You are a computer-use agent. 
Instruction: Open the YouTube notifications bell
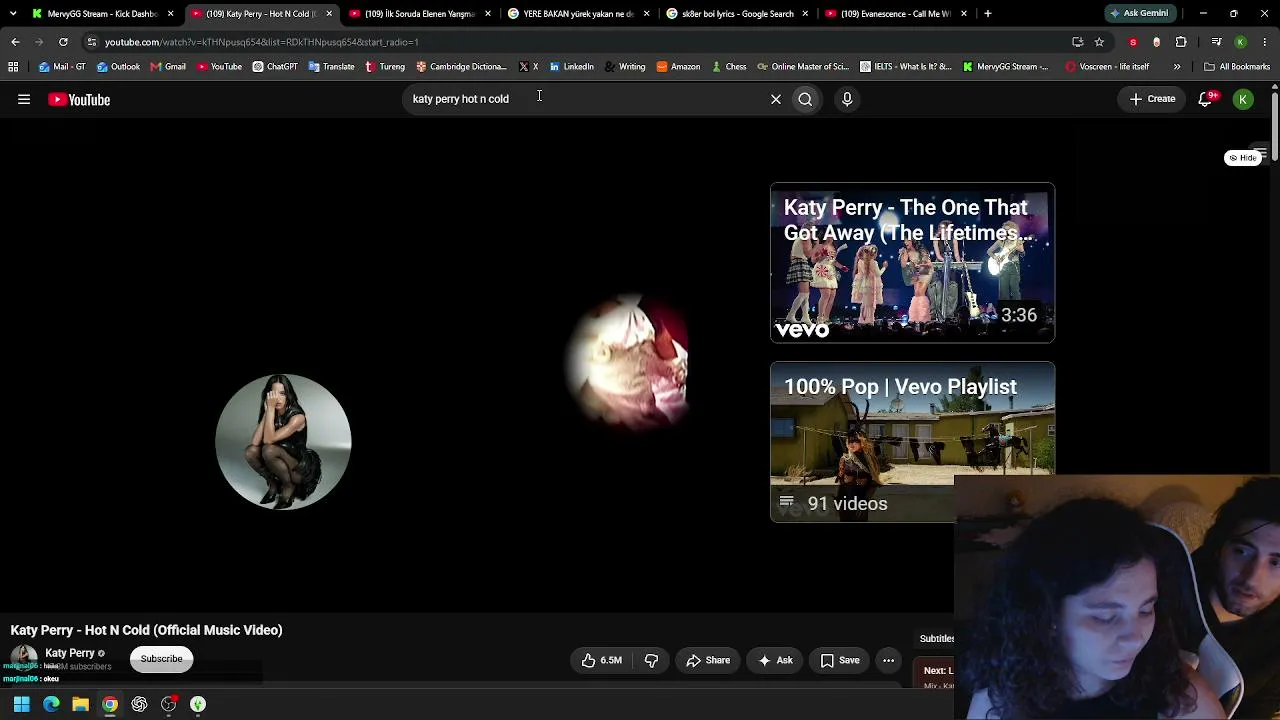point(1206,99)
